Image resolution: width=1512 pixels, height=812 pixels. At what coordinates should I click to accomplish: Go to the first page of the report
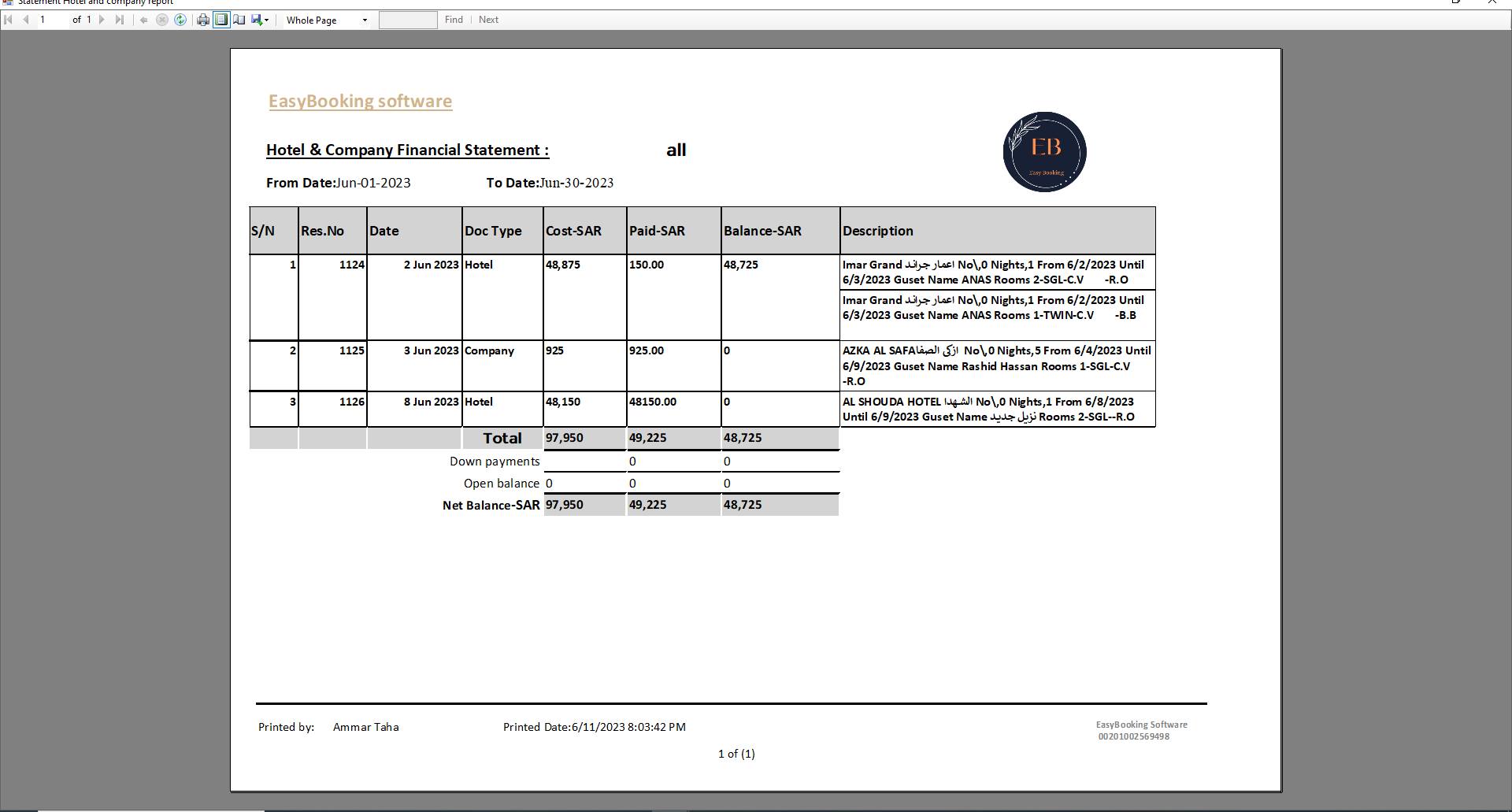coord(9,20)
